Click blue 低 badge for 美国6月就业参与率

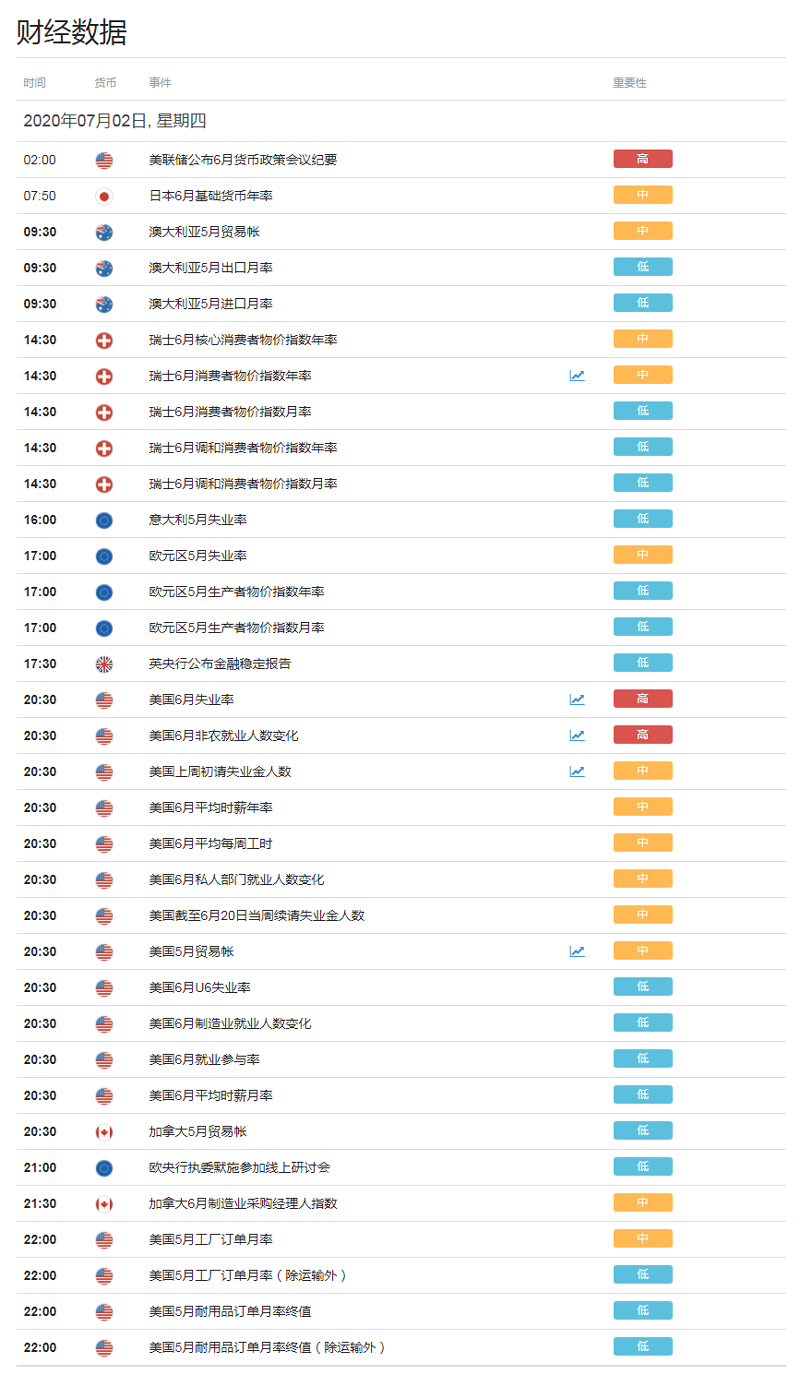click(x=643, y=1059)
